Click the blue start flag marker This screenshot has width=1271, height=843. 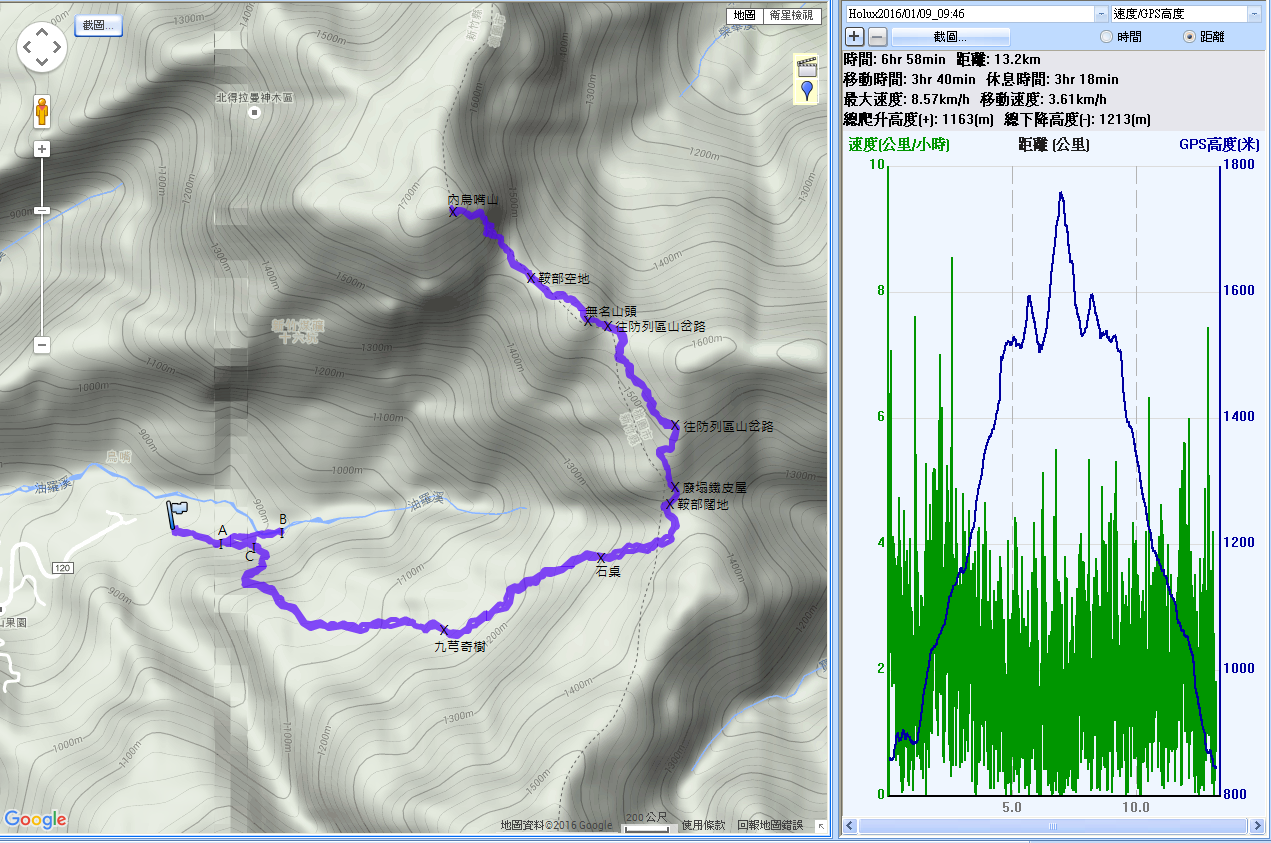coord(176,515)
